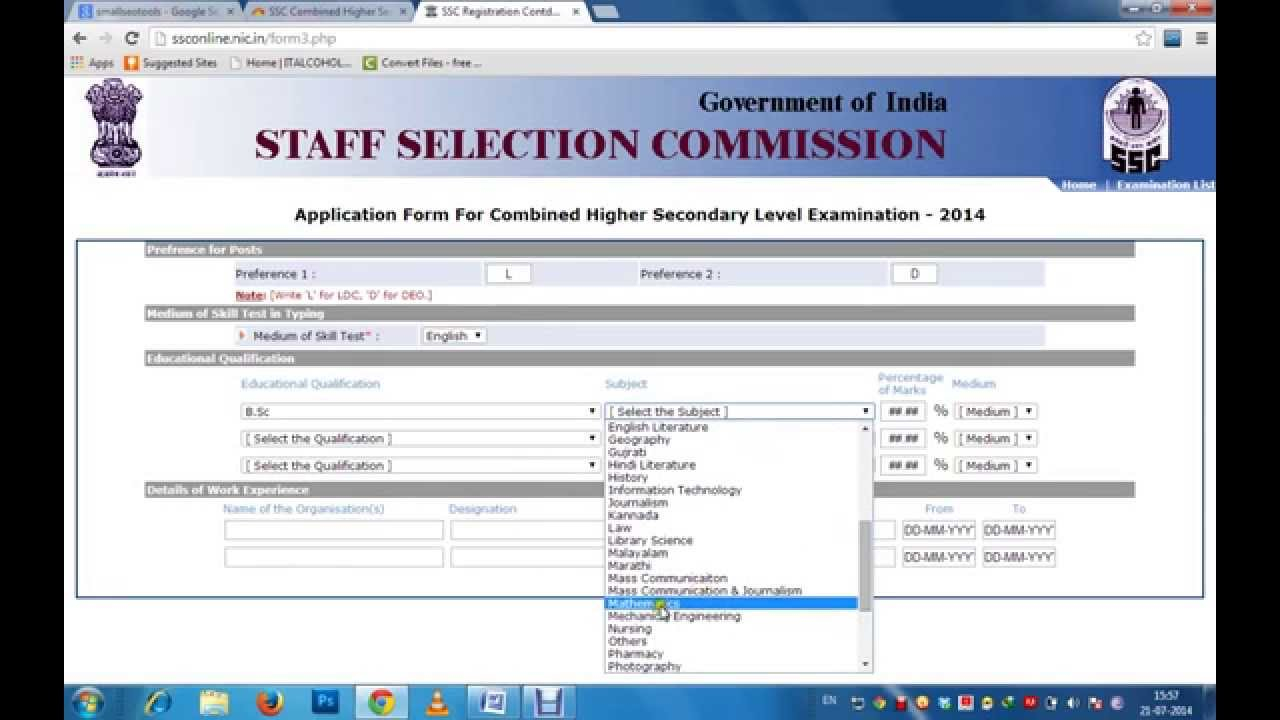The height and width of the screenshot is (720, 1280).
Task: Click second row To date field
Action: coord(1018,557)
